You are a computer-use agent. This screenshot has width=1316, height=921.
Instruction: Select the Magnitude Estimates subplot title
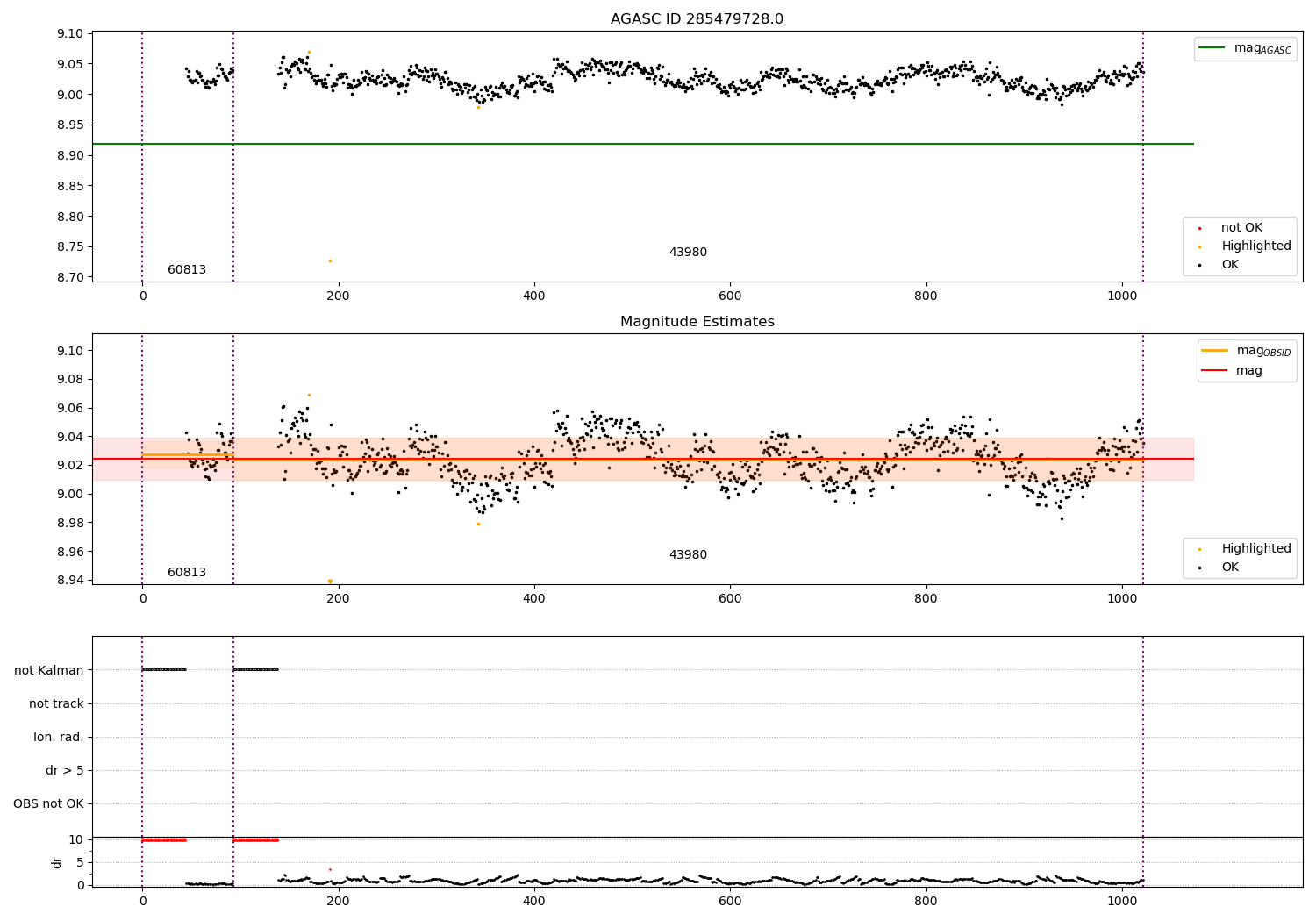pos(697,322)
